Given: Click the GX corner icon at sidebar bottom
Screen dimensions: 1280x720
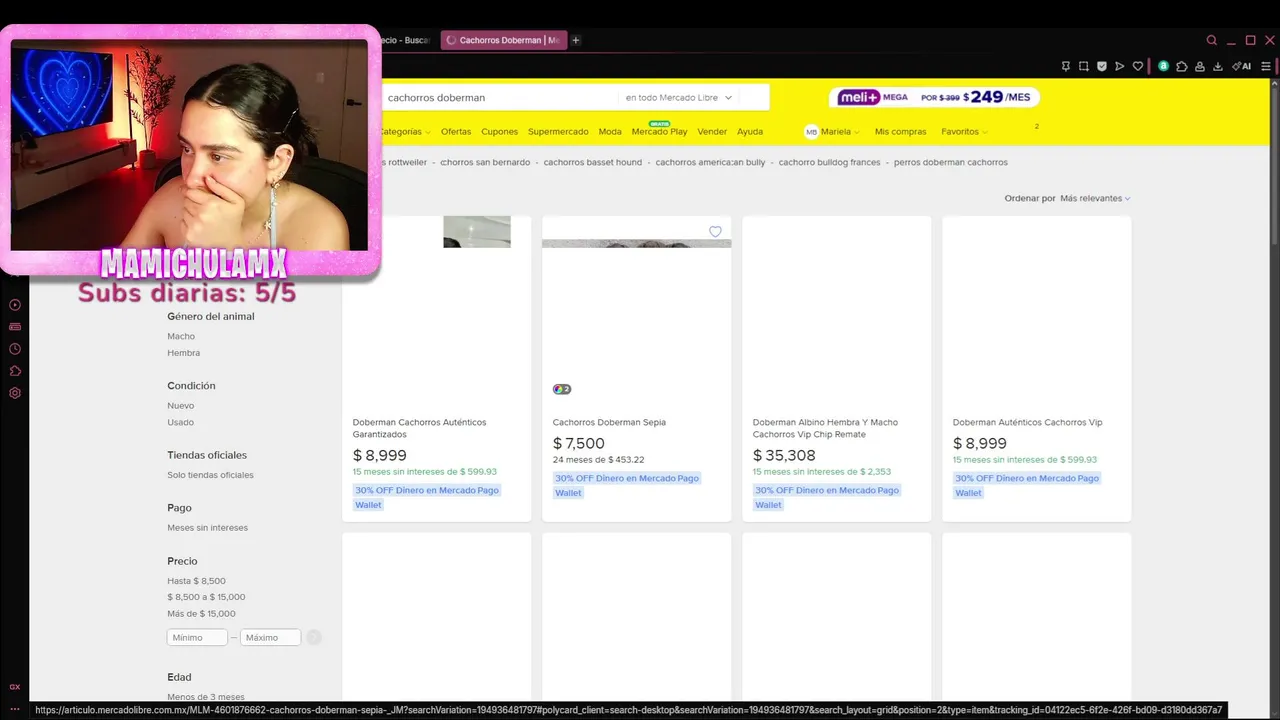Looking at the screenshot, I should pyautogui.click(x=15, y=687).
